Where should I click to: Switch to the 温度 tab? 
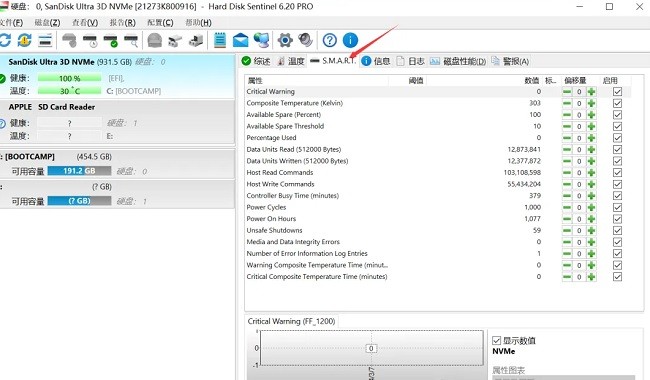click(x=291, y=61)
